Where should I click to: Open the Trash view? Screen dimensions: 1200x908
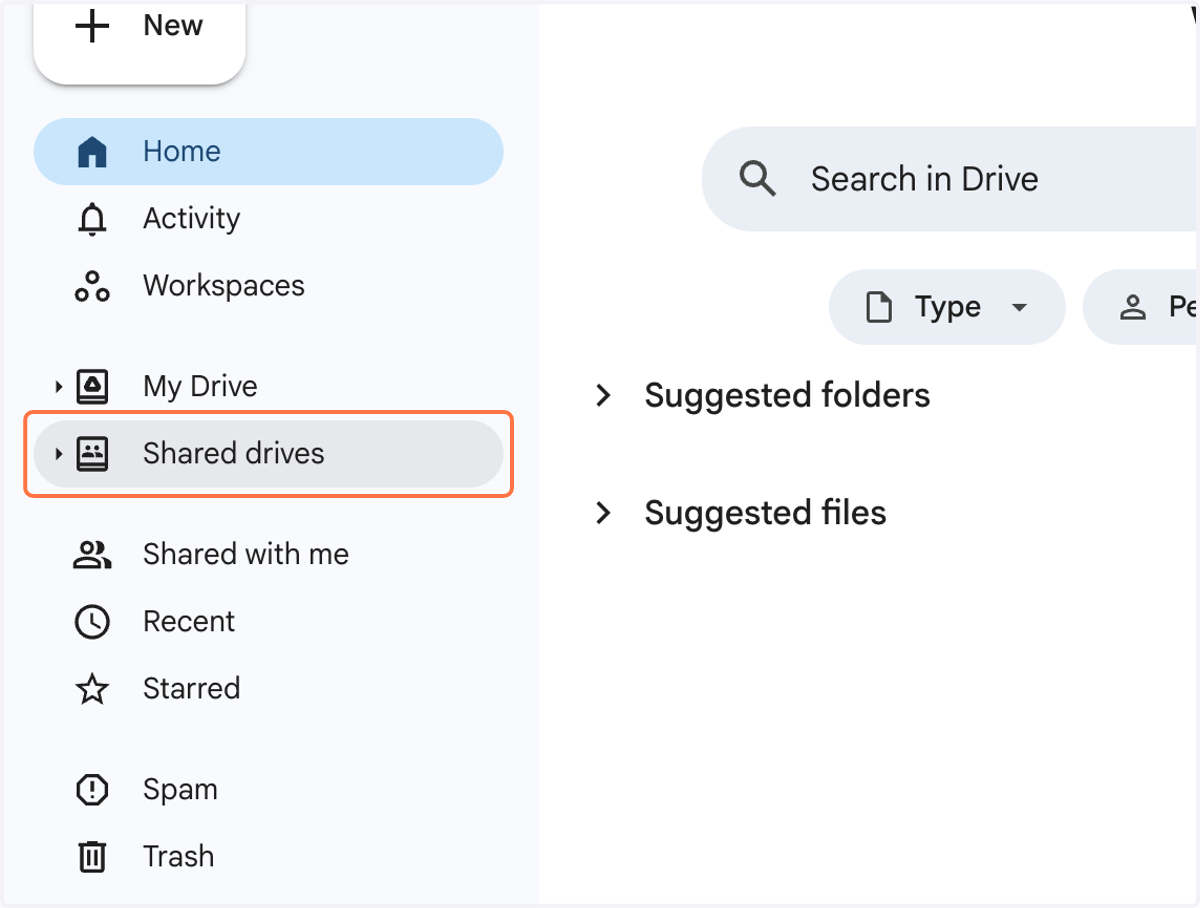[268, 857]
